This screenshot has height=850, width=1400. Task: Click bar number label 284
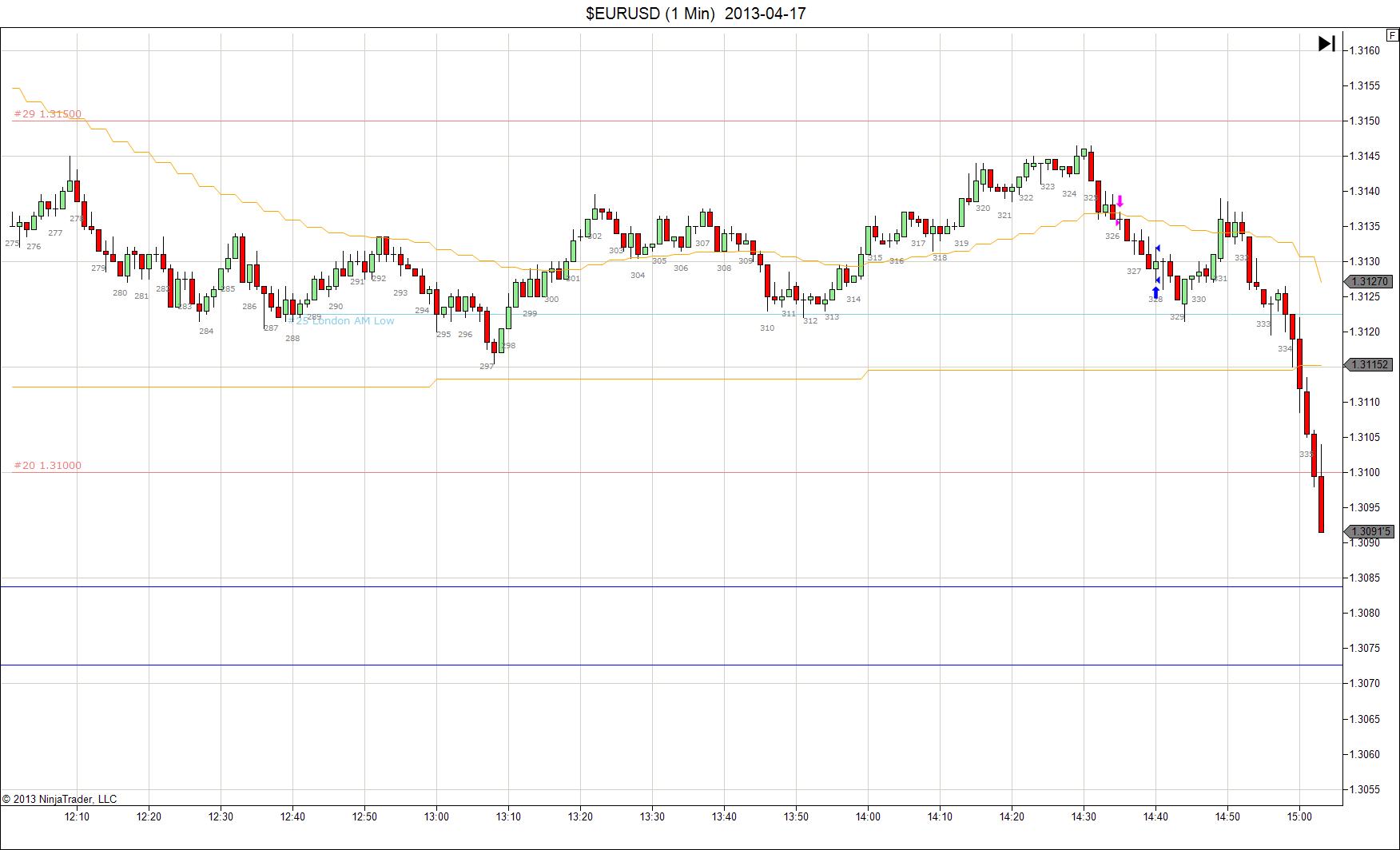point(206,332)
